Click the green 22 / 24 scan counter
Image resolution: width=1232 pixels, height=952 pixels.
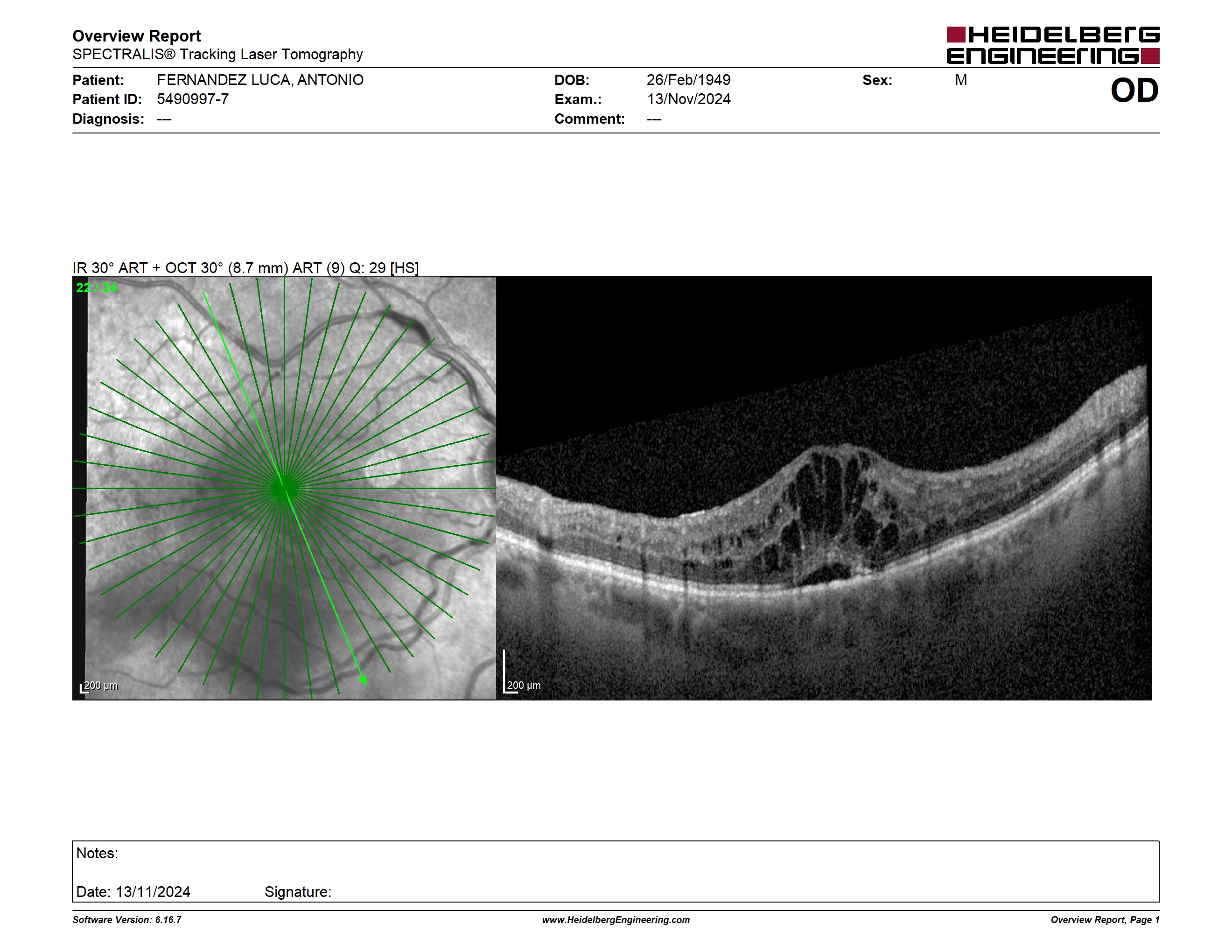tap(97, 287)
